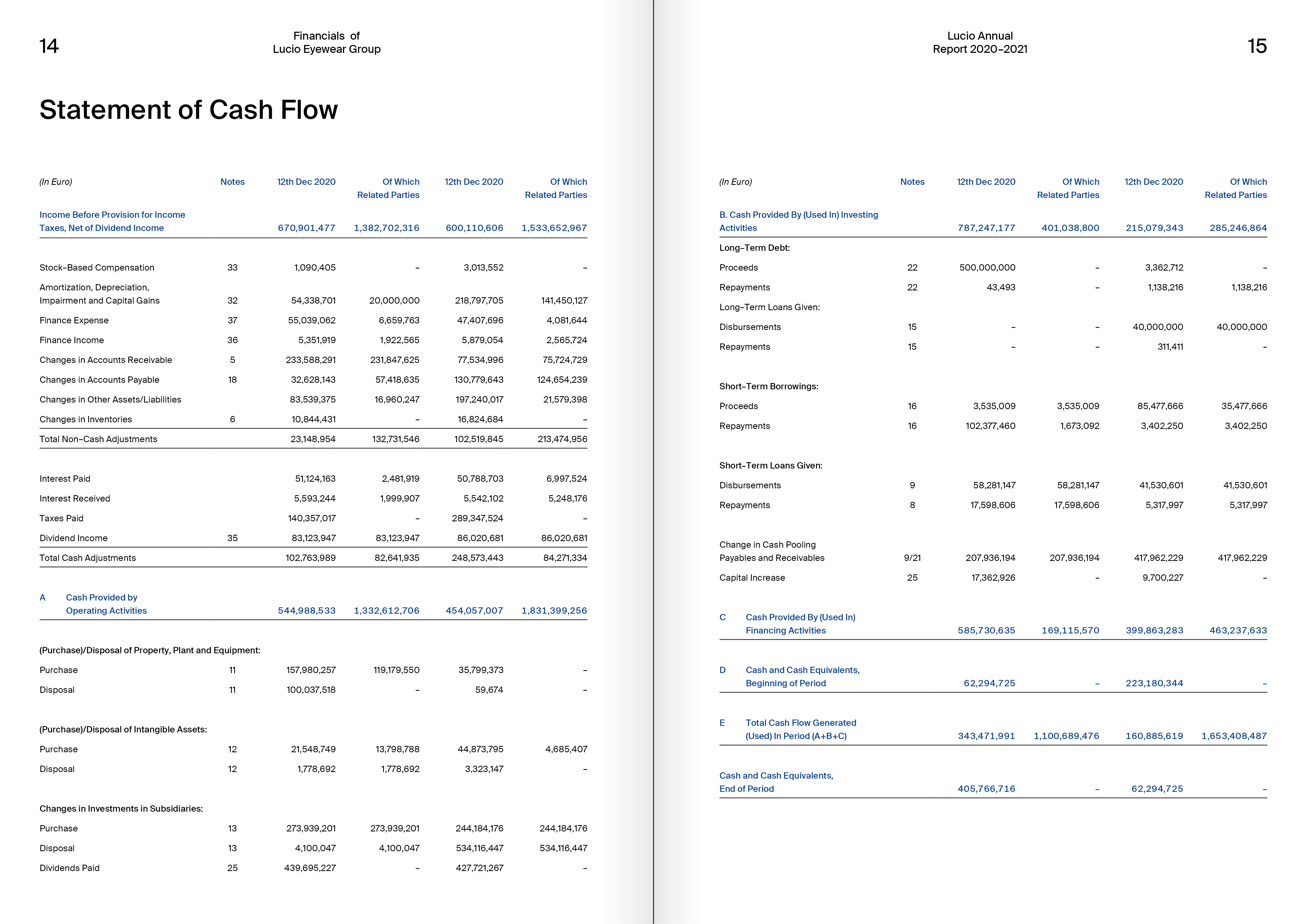Click the Notes column header on left page

(232, 182)
